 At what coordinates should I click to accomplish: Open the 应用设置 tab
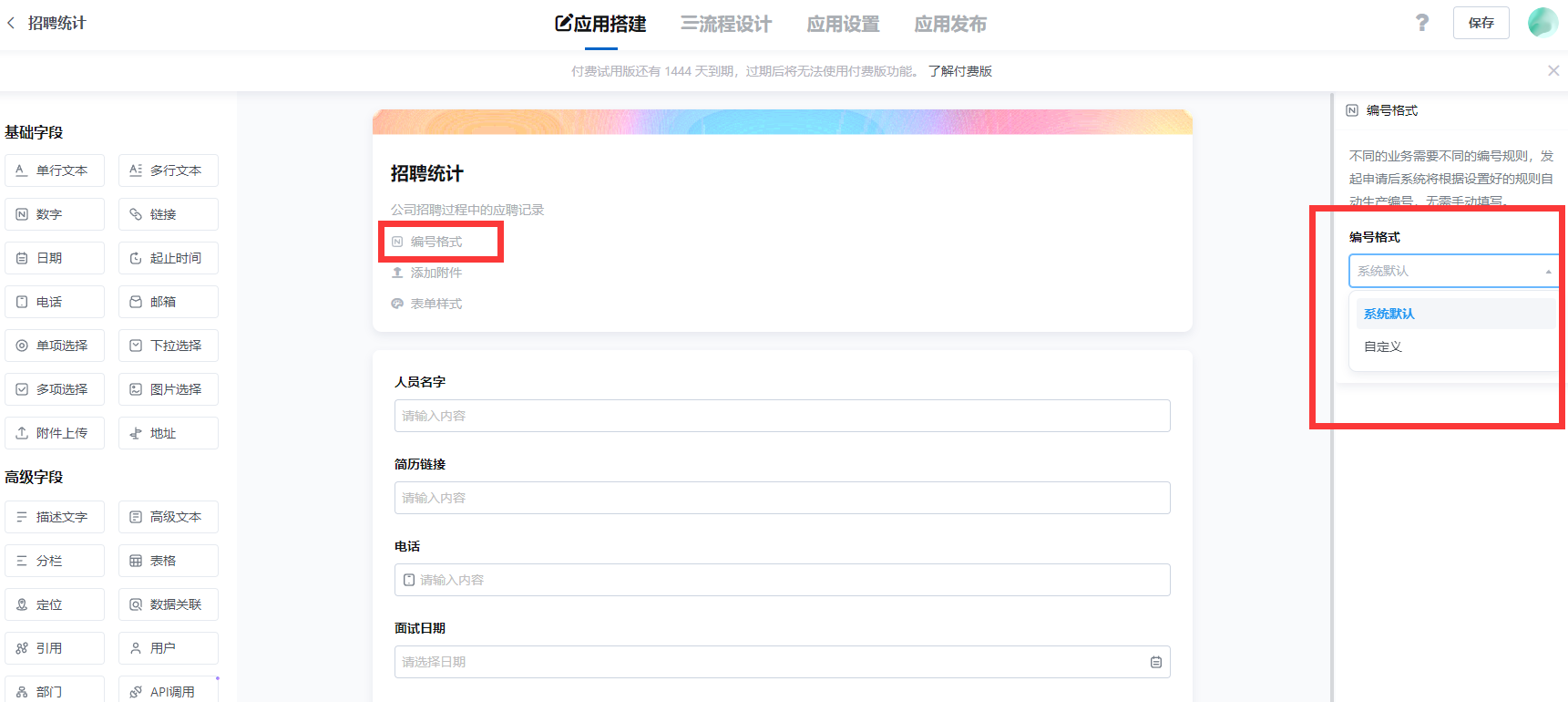[x=843, y=24]
